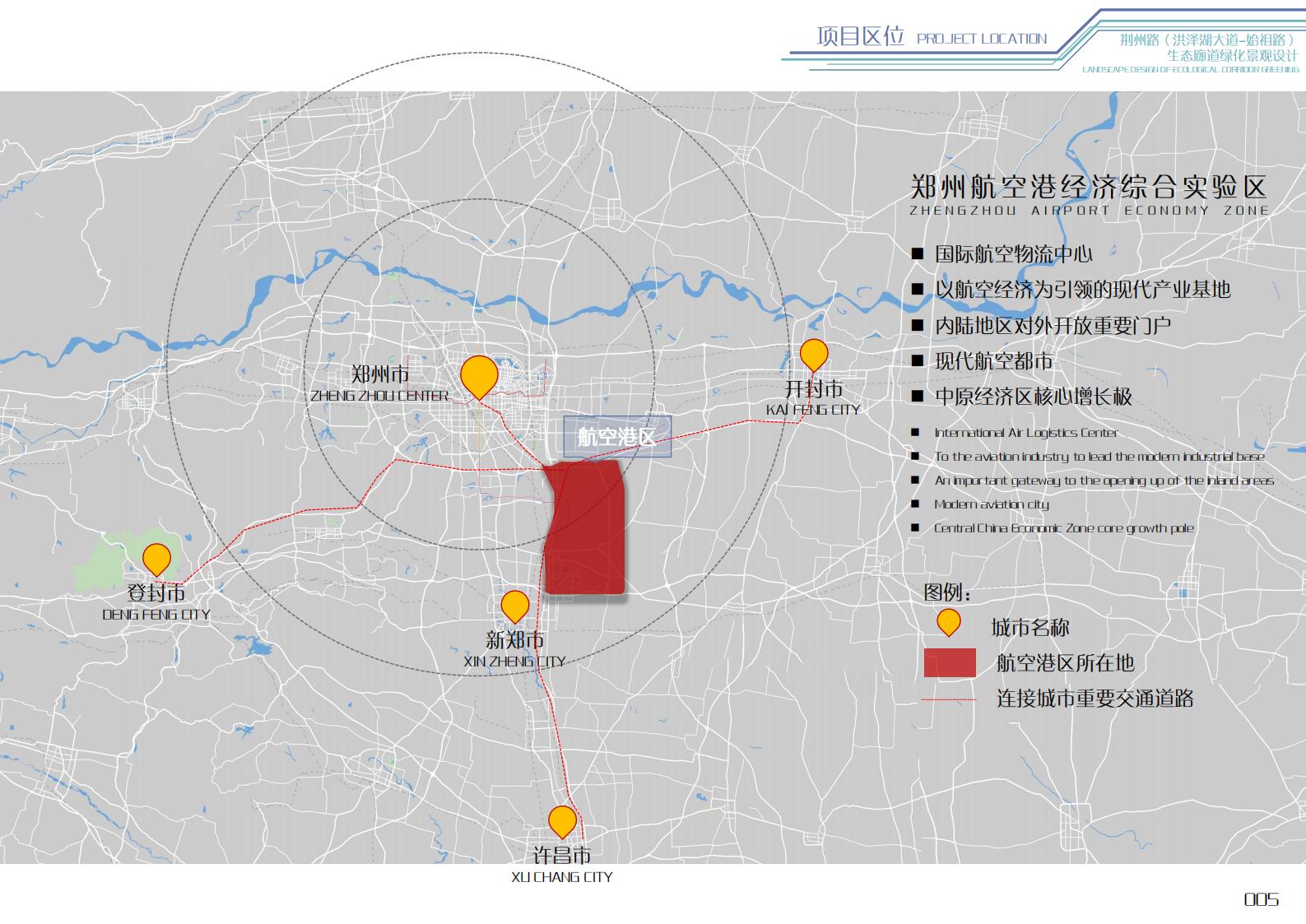
Task: Click the 中原经济区核心增长极 bullet text
Action: pos(1034,397)
